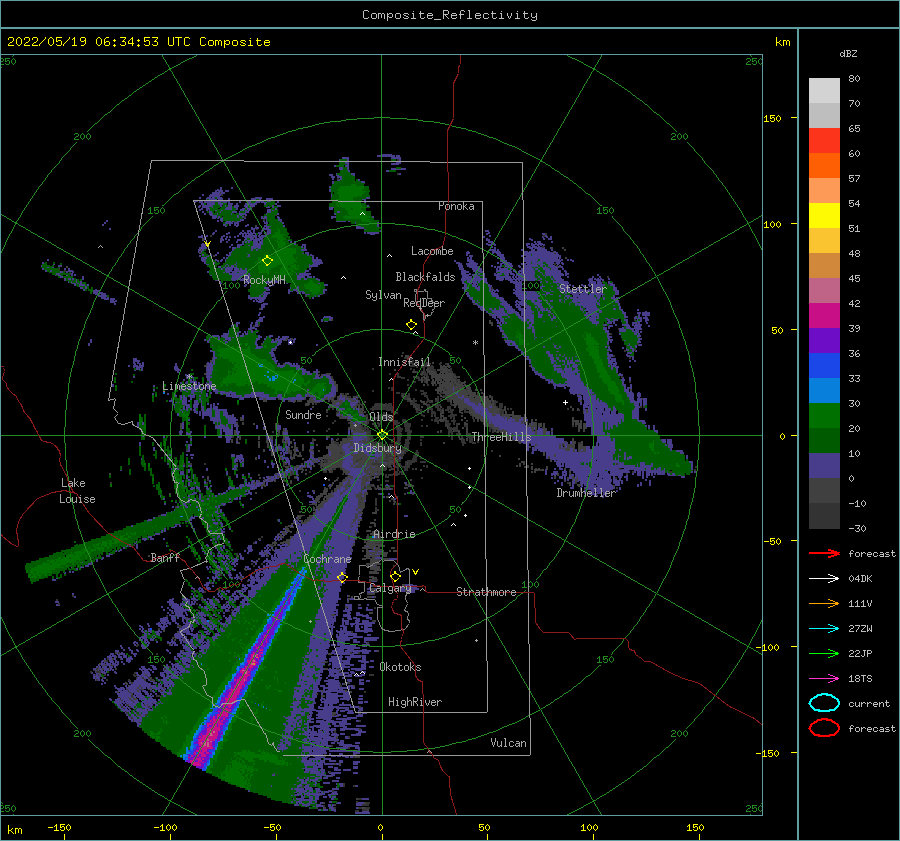The width and height of the screenshot is (900, 841).
Task: Pick the lightest gray swatch under 80
Action: [824, 90]
